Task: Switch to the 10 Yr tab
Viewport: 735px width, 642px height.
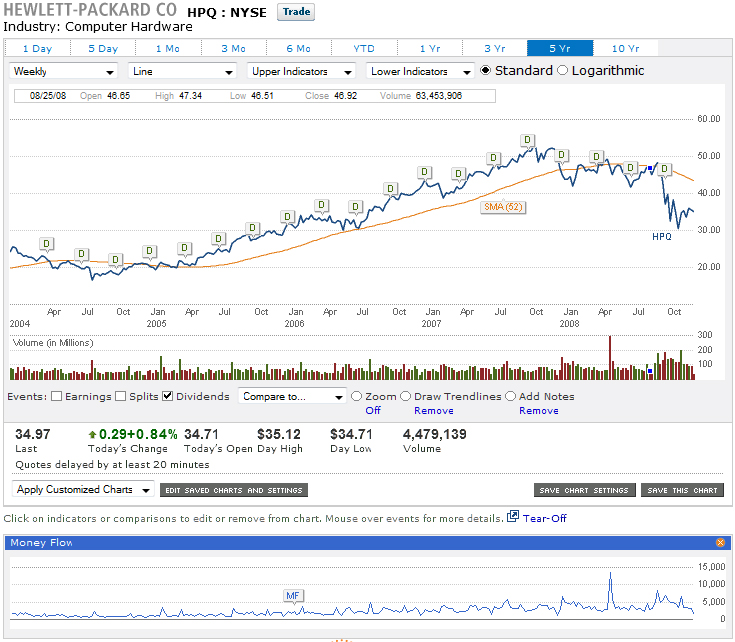Action: 626,48
